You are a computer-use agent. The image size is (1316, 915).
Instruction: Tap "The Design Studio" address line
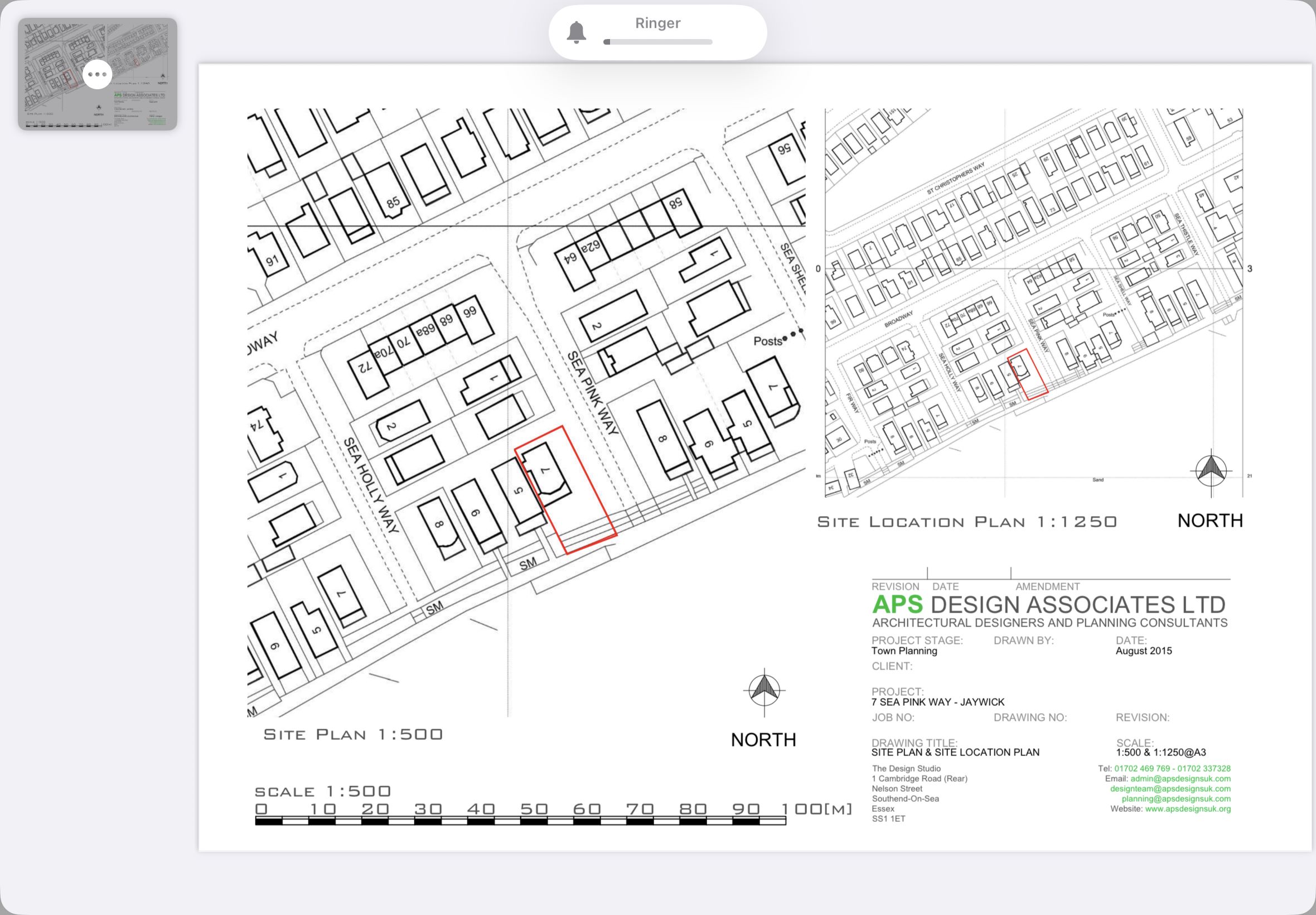pyautogui.click(x=906, y=768)
